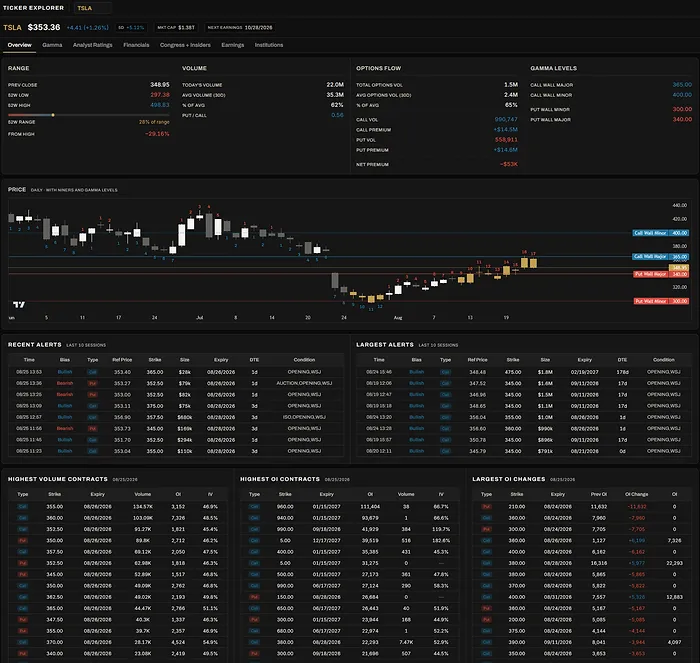Click the Mkt Cap $1.38T badge
This screenshot has width=700, height=663.
pyautogui.click(x=176, y=28)
